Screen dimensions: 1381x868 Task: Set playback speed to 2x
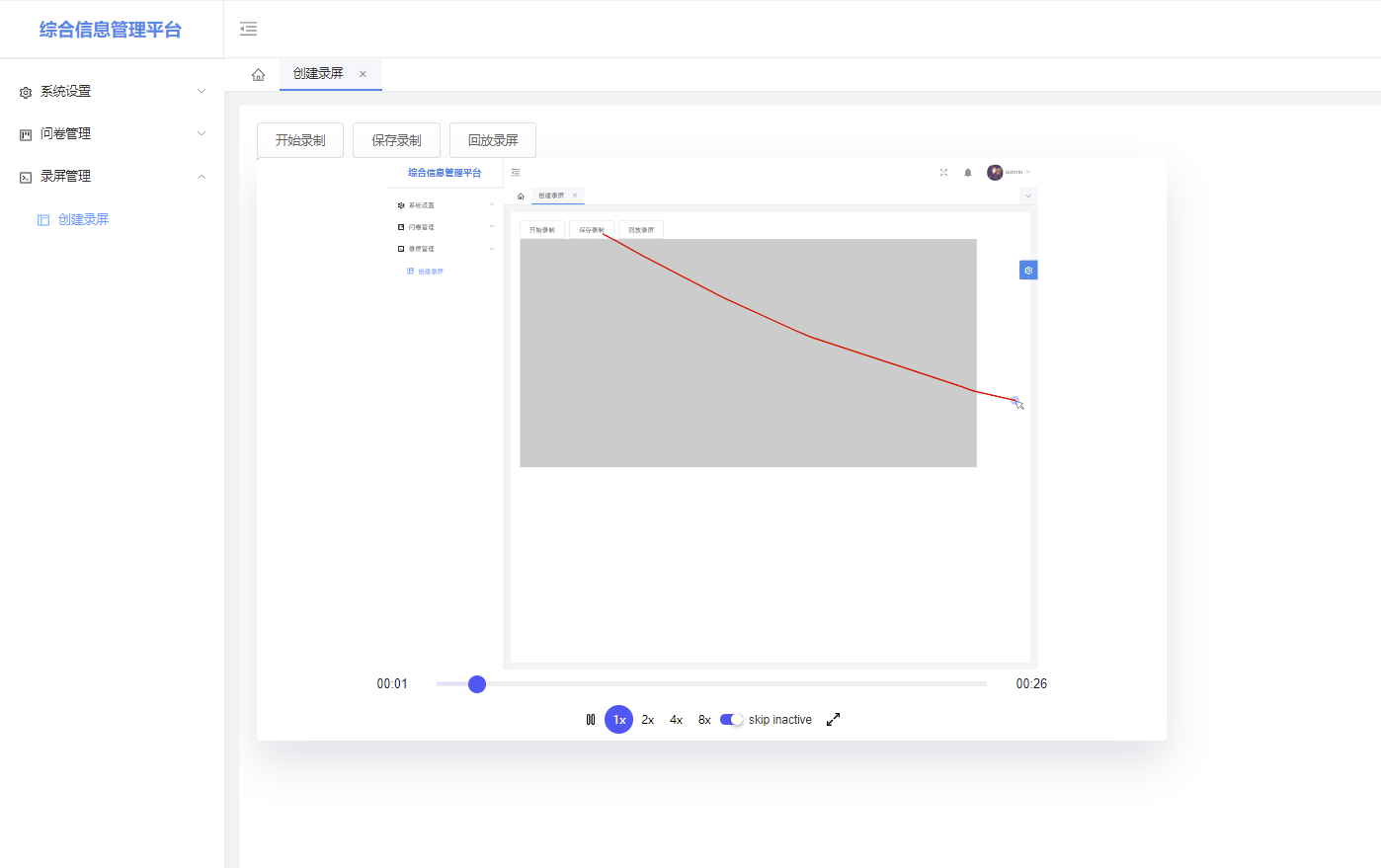(x=647, y=719)
